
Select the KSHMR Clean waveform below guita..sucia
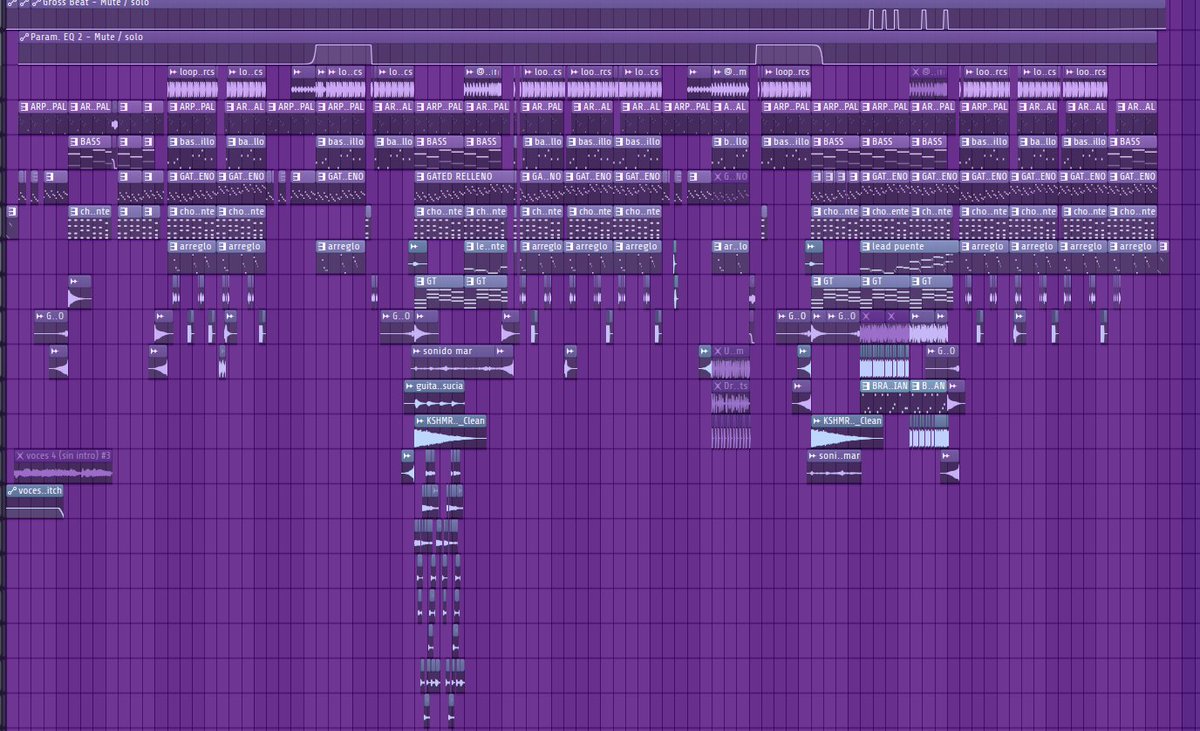point(450,438)
